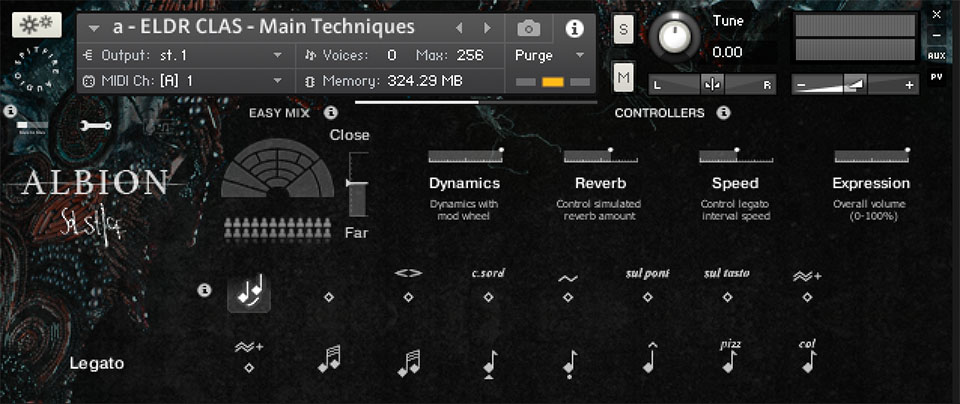Select the Legato articulation icon
The image size is (960, 404).
point(249,293)
